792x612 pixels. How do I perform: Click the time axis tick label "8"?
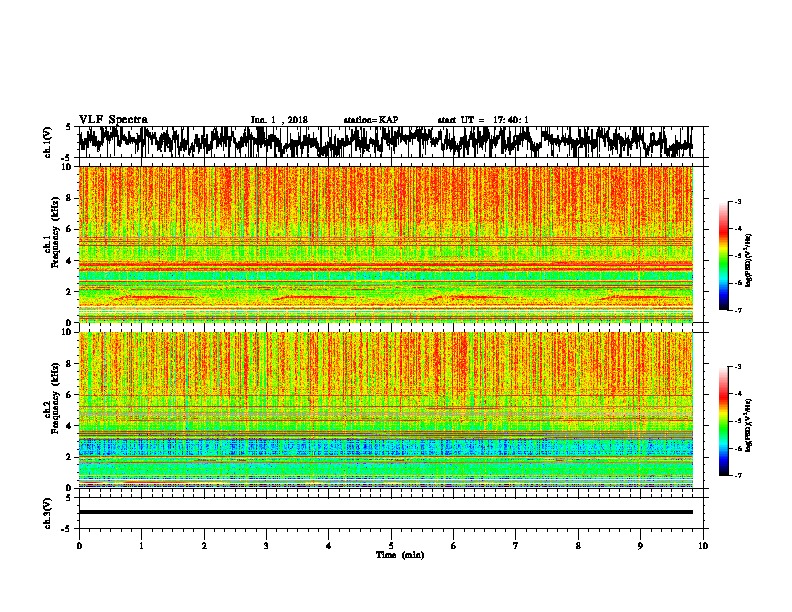click(x=578, y=546)
